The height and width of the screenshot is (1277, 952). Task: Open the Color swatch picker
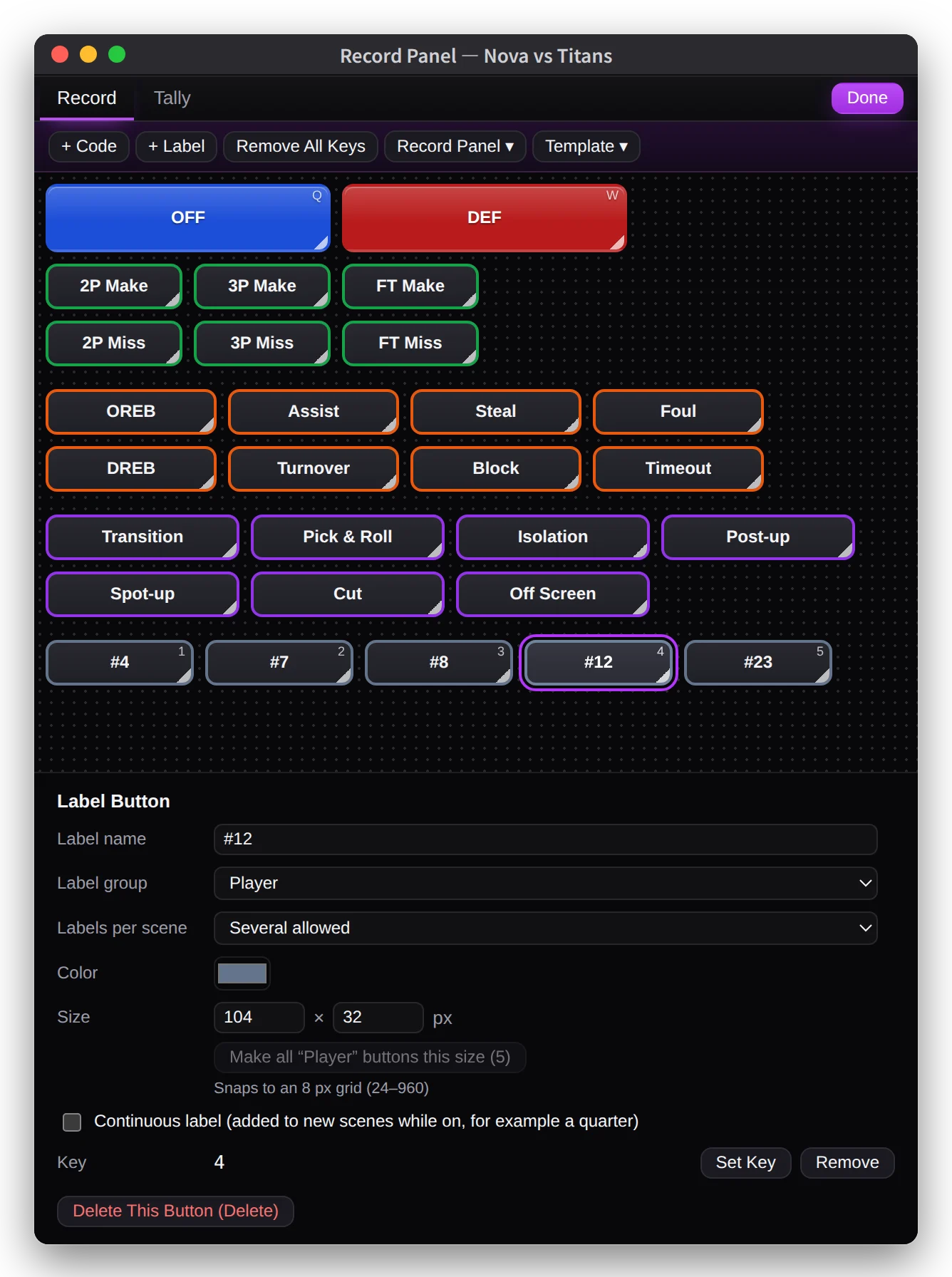(x=242, y=973)
